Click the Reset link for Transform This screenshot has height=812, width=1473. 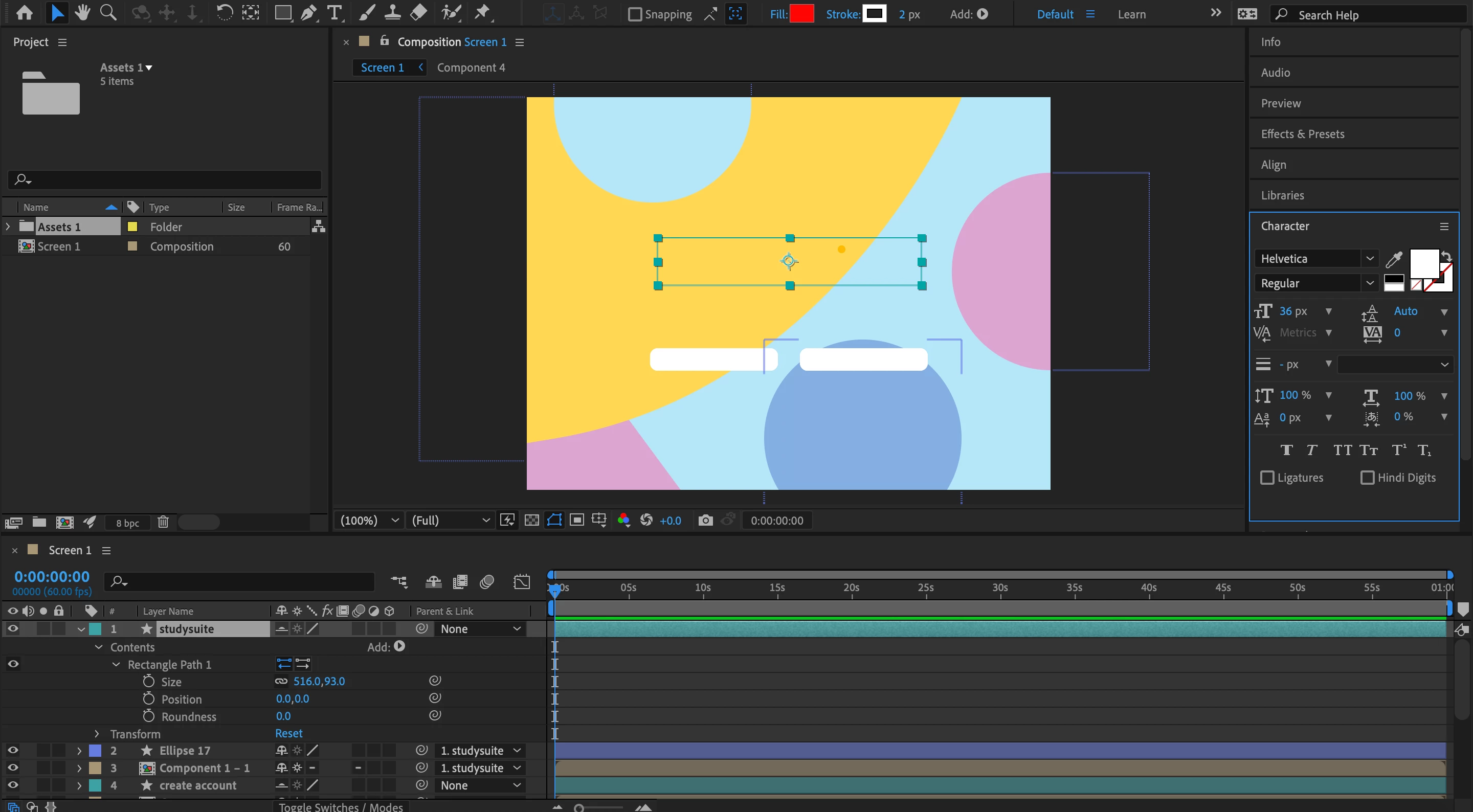coord(289,734)
